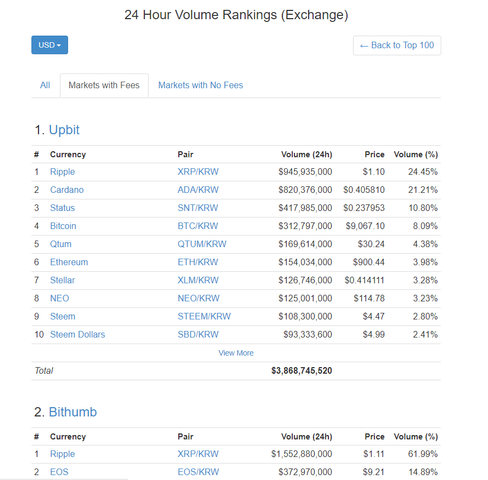Switch to the All tab
This screenshot has width=488, height=480.
[45, 85]
